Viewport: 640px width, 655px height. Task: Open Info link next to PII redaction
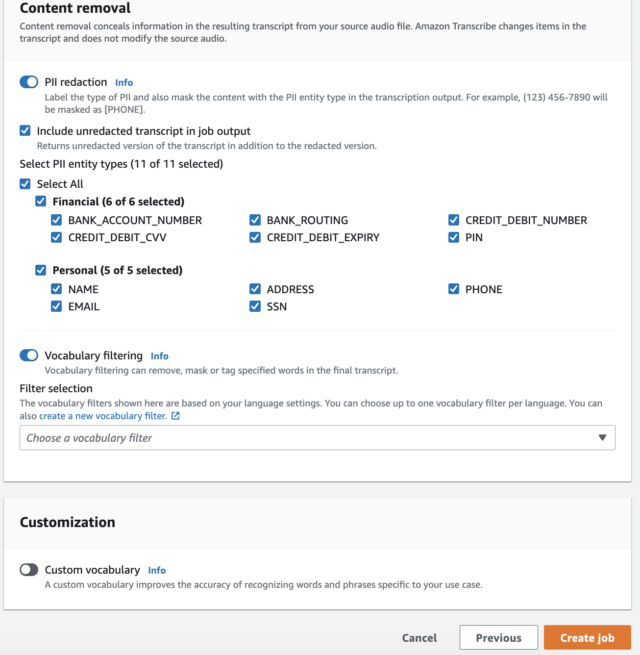pyautogui.click(x=124, y=82)
